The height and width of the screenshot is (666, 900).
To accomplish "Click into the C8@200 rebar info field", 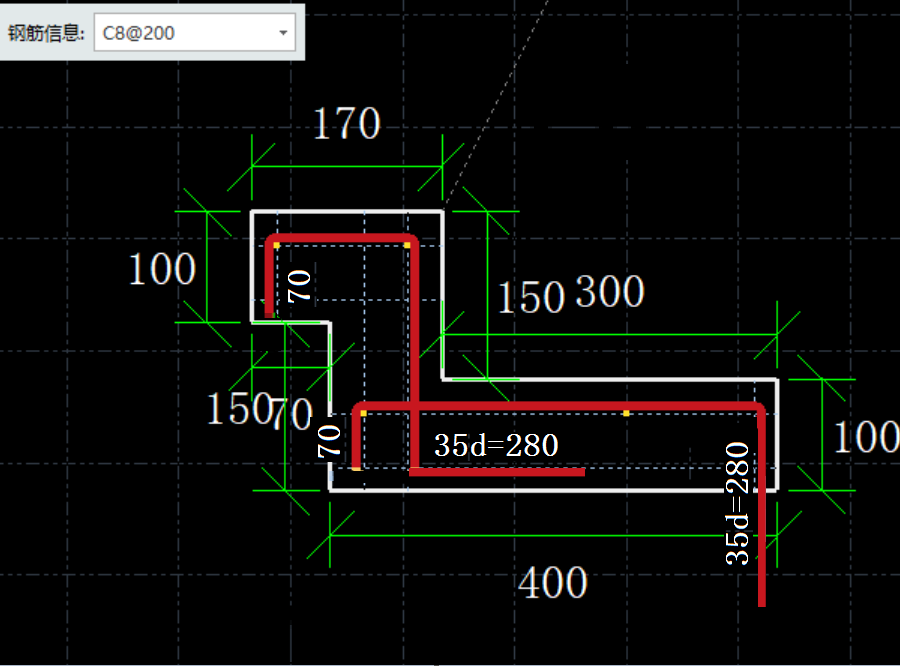I will [x=195, y=33].
